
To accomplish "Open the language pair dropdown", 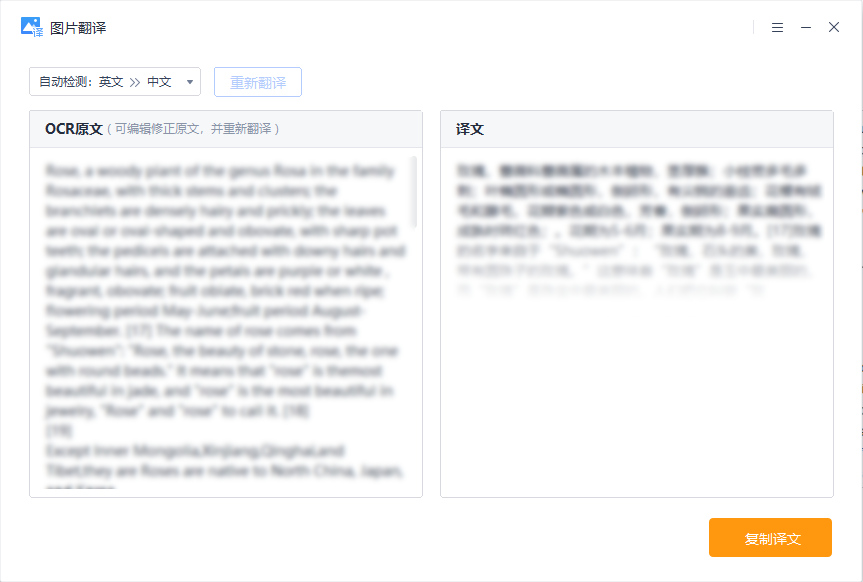I will 188,82.
